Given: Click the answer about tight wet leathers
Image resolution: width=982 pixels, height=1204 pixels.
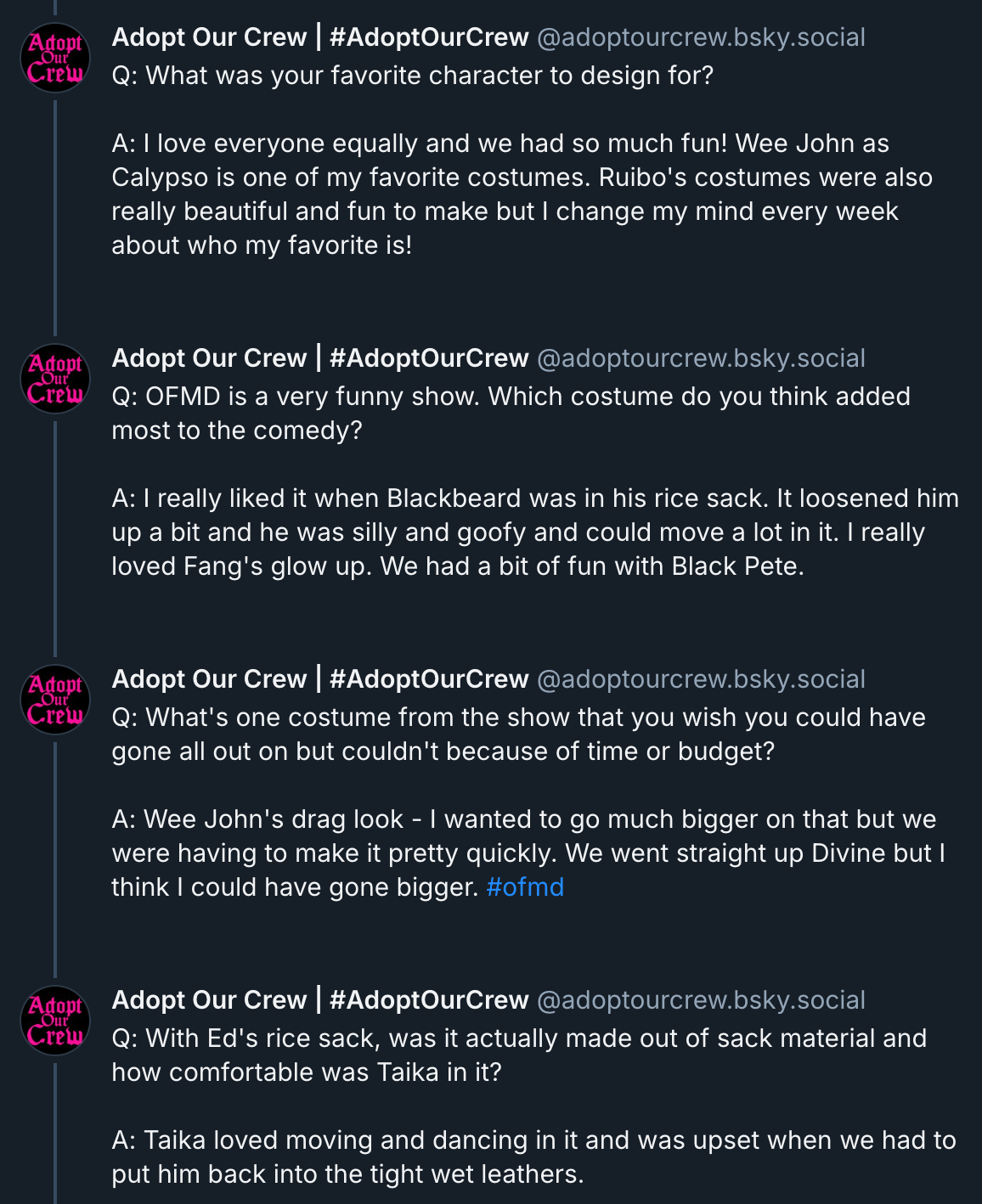Looking at the screenshot, I should click(533, 1157).
